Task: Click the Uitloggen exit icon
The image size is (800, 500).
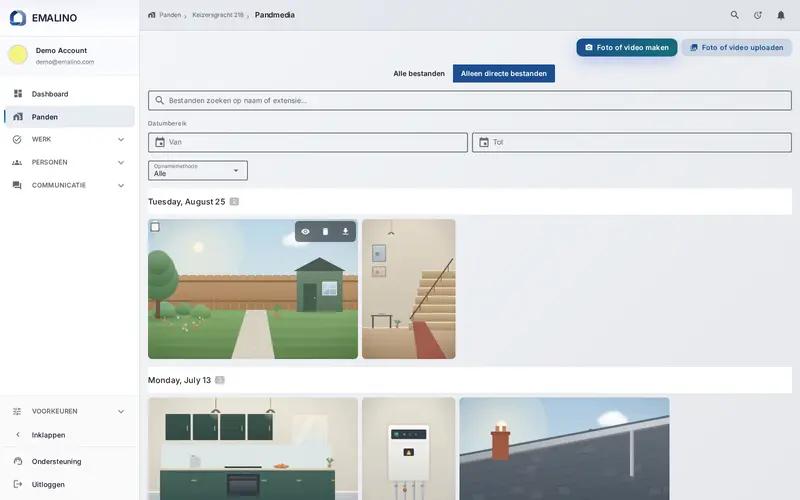Action: point(18,484)
